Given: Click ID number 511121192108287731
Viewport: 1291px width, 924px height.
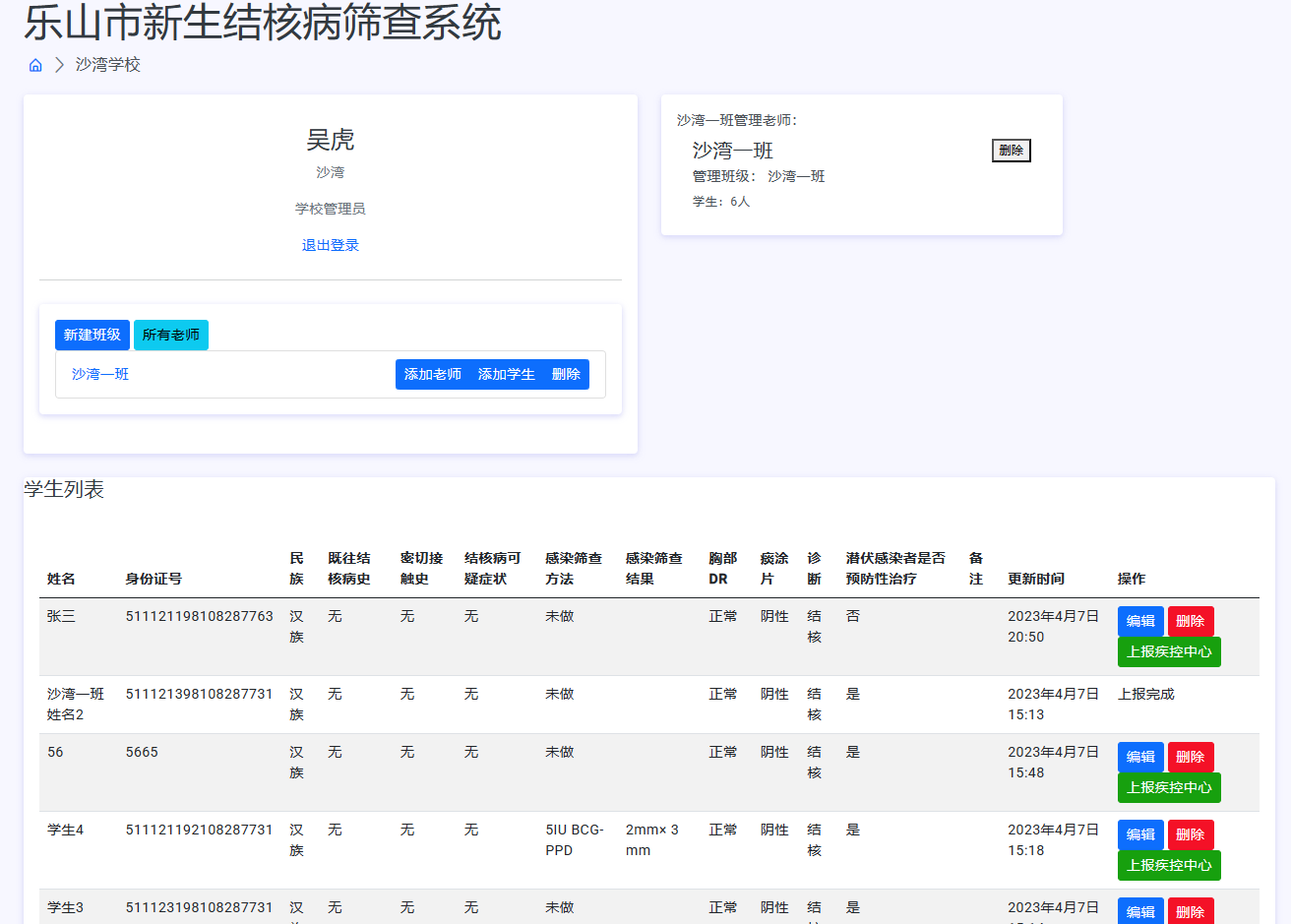Looking at the screenshot, I should coord(199,830).
